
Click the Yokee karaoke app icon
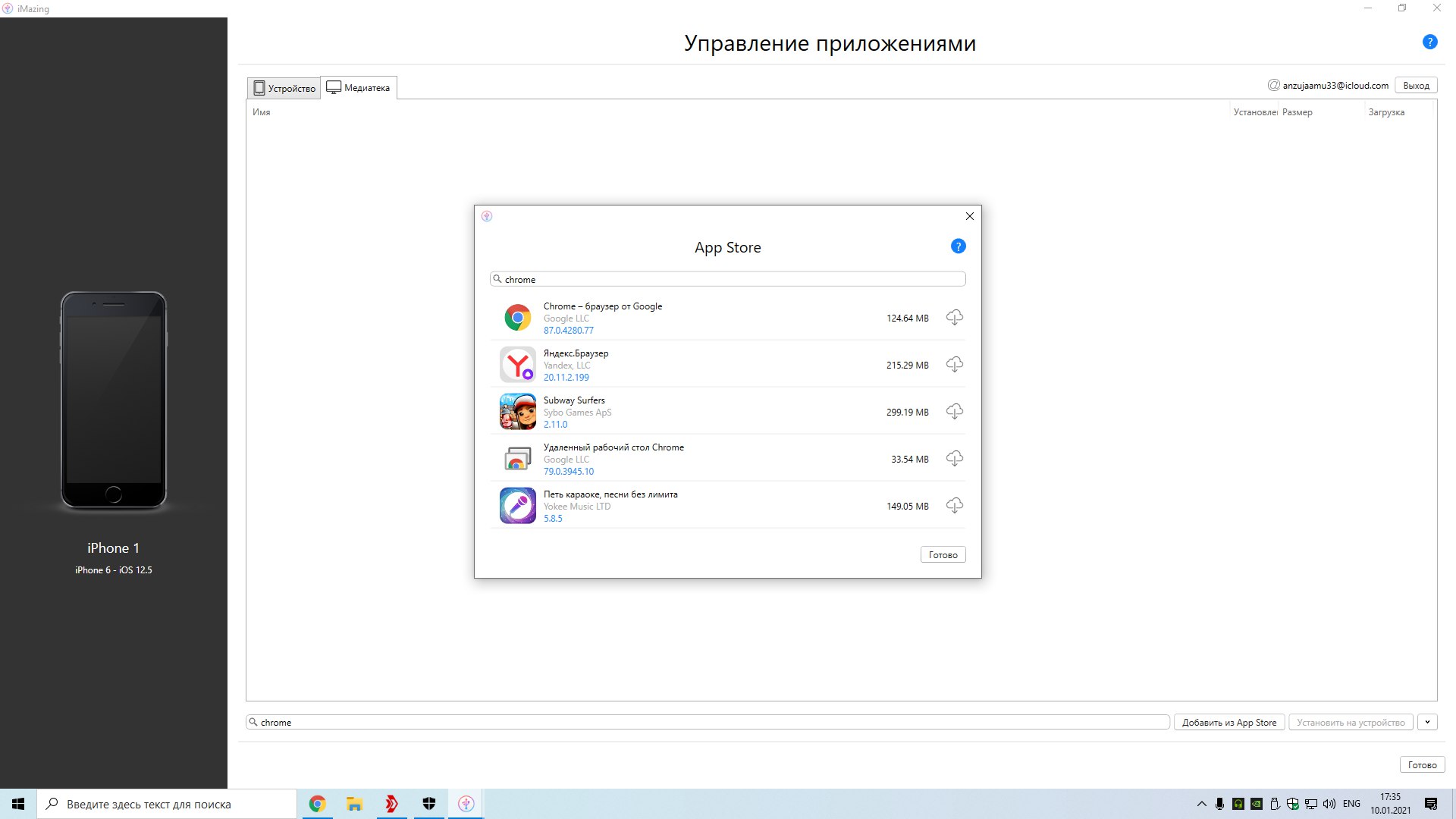(518, 506)
